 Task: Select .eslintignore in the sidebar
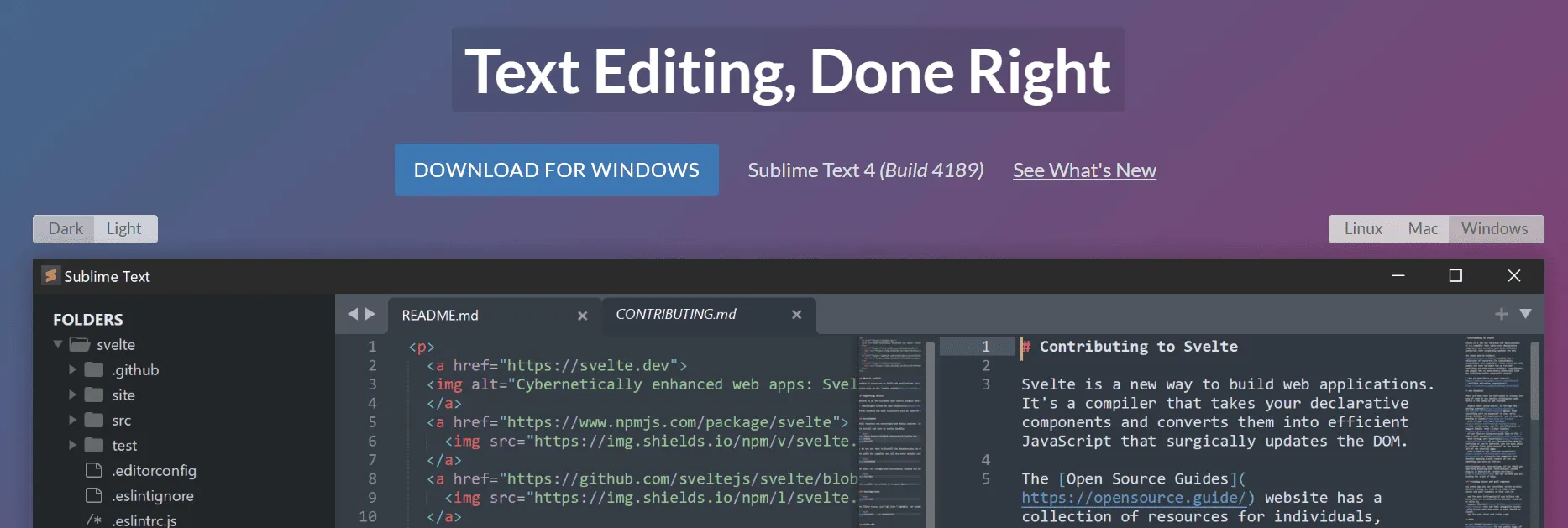(x=153, y=495)
